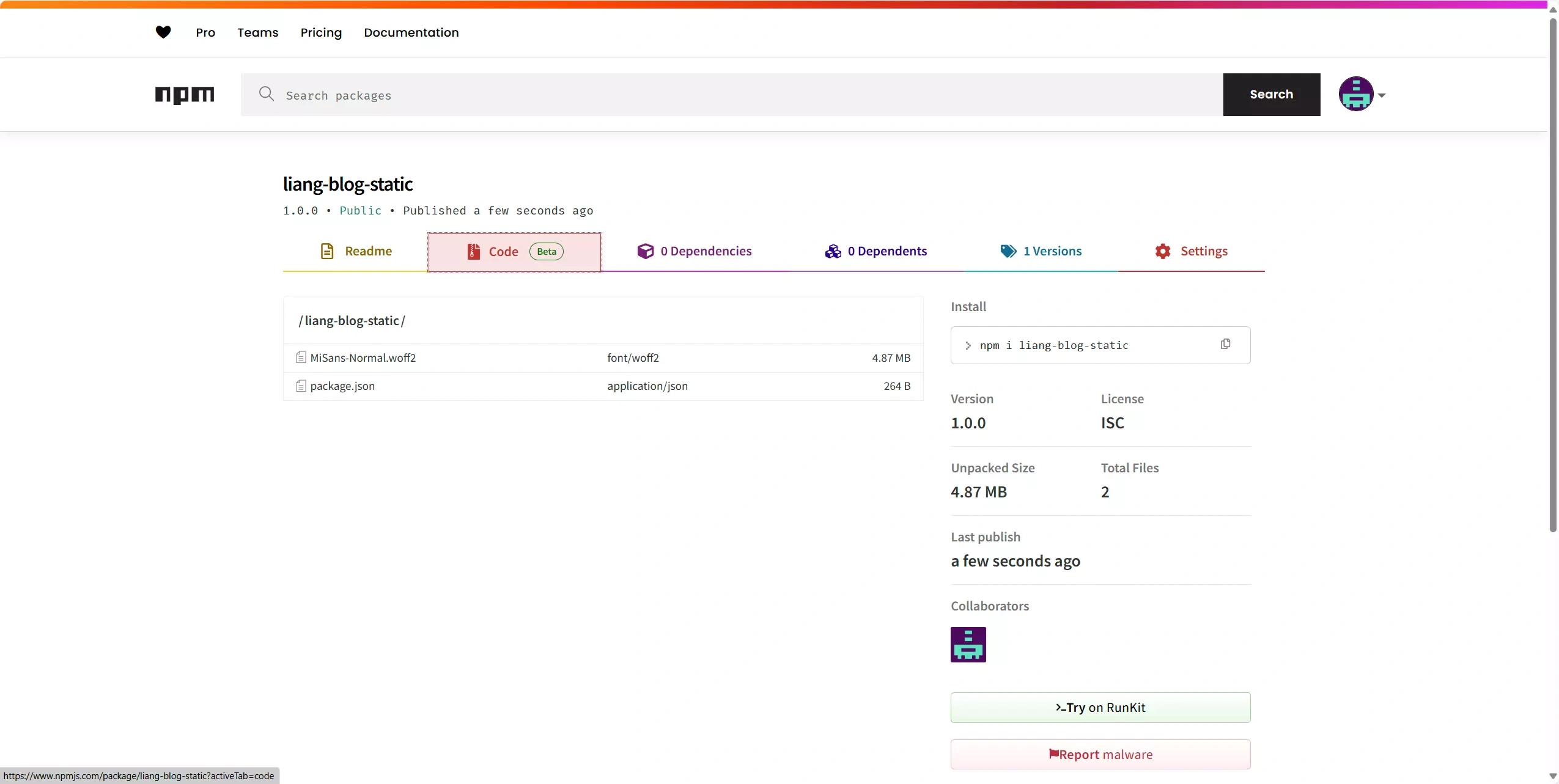The image size is (1559, 784).
Task: Open the package.json file
Action: 342,386
